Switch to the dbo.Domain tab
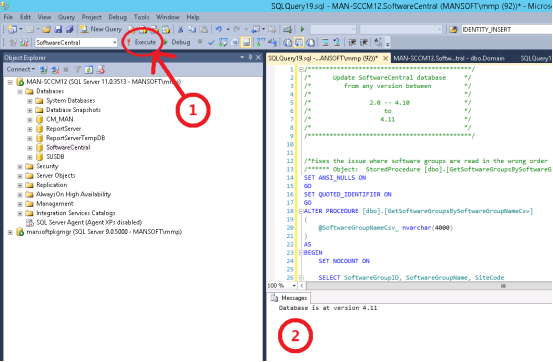The image size is (553, 362). tap(449, 58)
